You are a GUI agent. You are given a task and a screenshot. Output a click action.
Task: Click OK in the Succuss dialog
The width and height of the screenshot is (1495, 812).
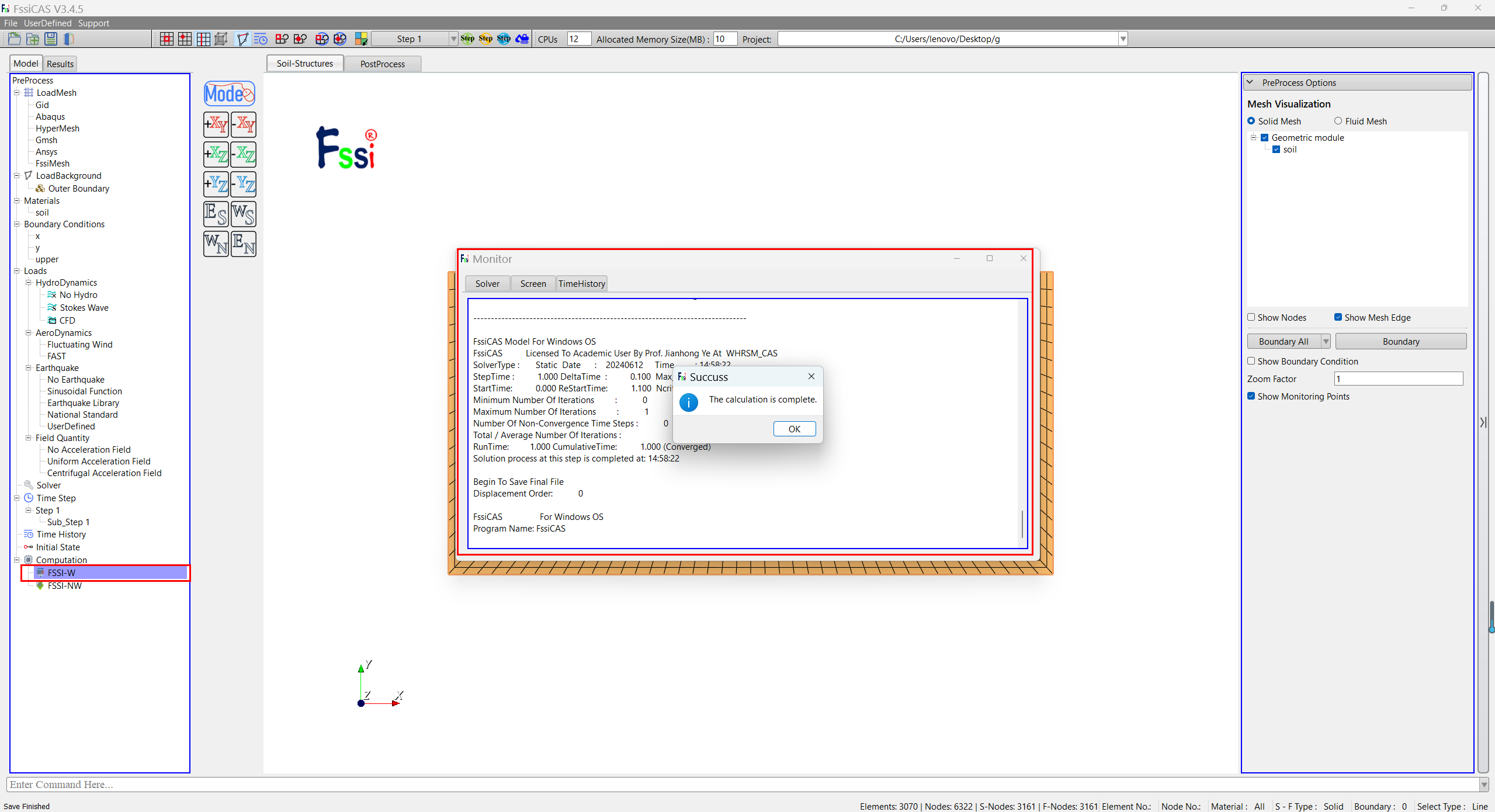[x=795, y=429]
